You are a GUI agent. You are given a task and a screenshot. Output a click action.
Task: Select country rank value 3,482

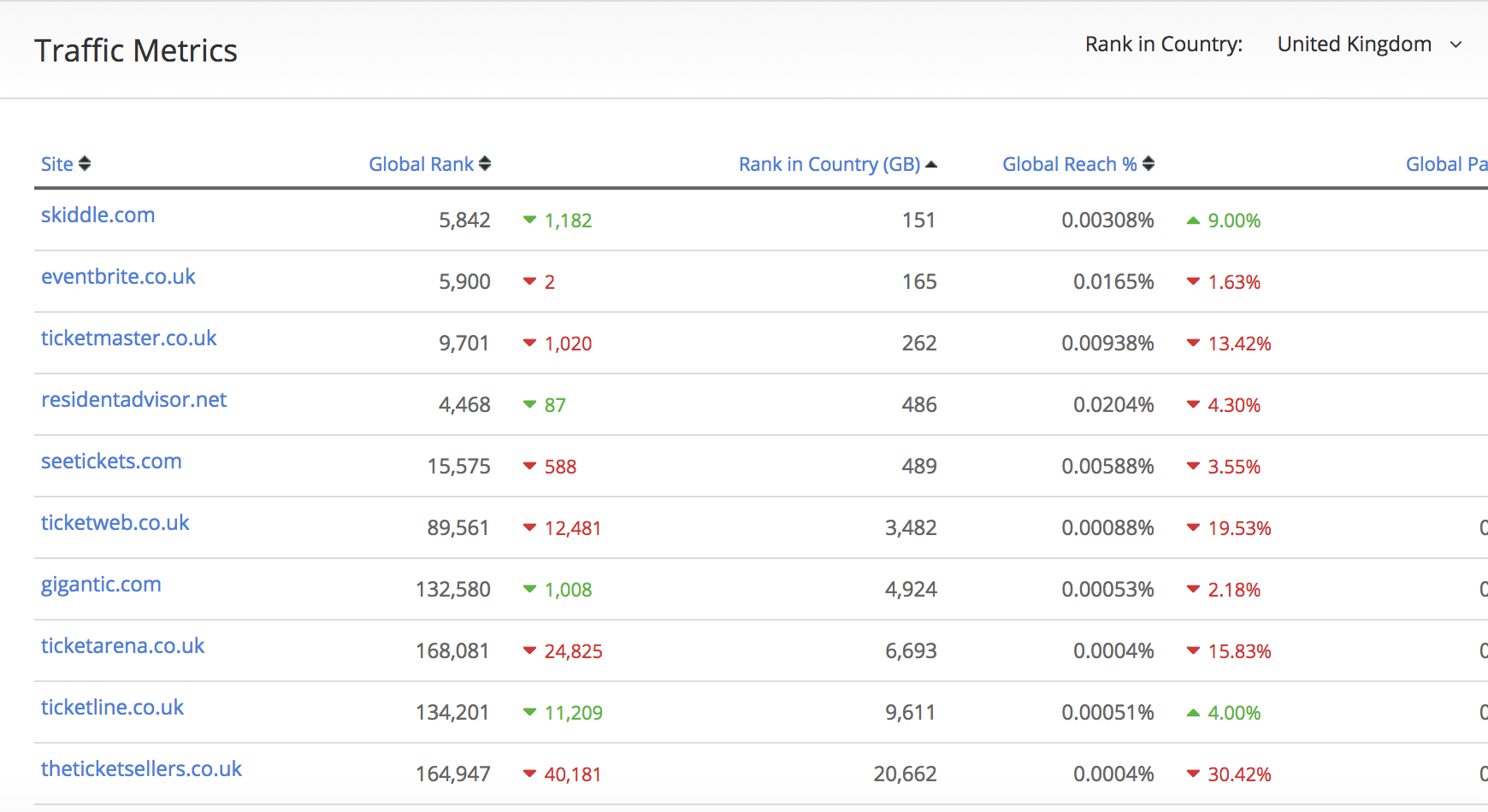click(911, 528)
